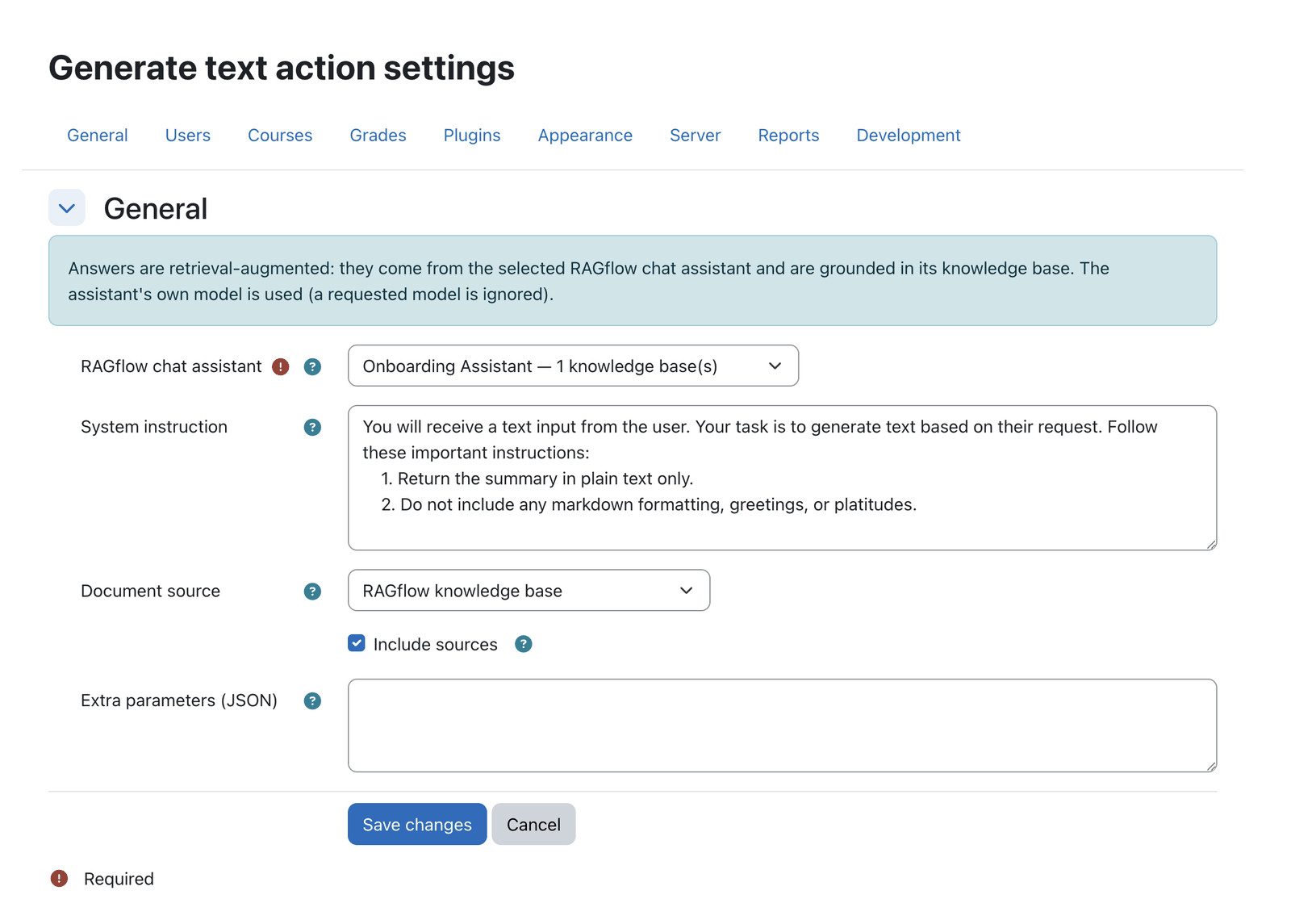
Task: Open help for Extra parameters (JSON)
Action: (x=312, y=700)
